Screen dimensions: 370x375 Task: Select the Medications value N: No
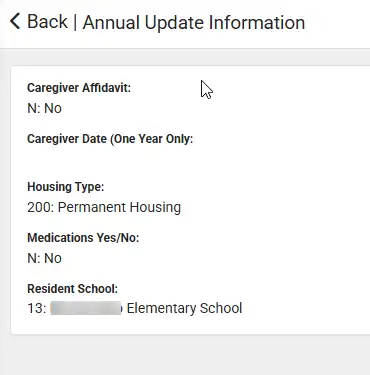point(44,258)
